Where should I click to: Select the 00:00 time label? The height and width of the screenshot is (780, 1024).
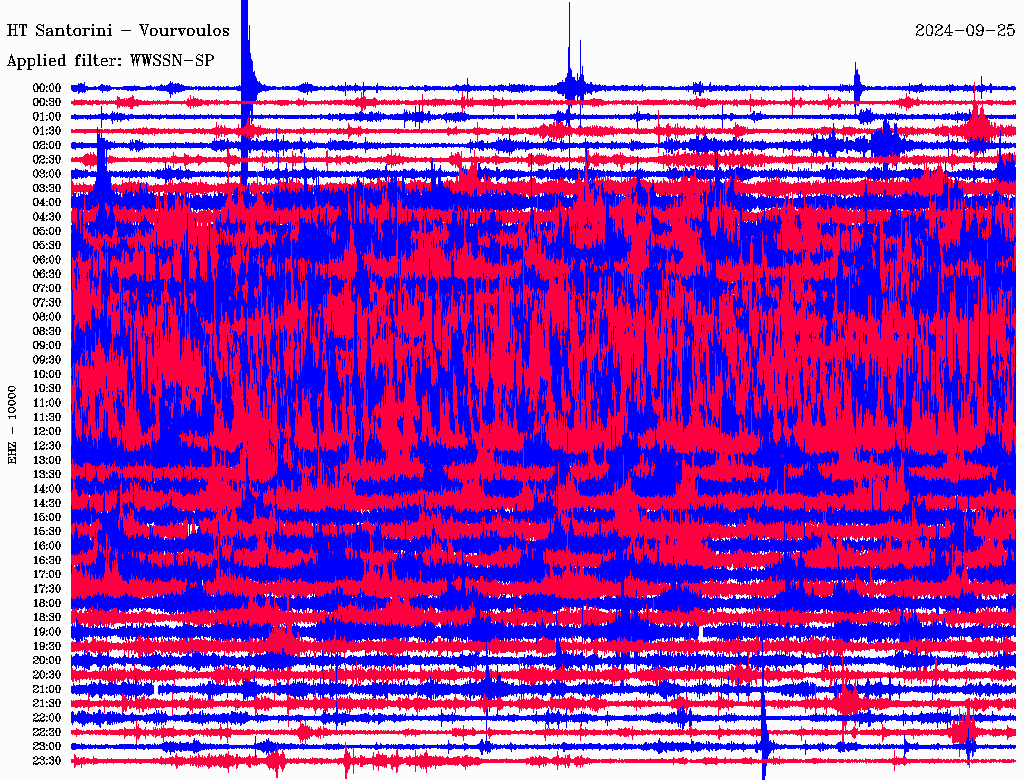(x=47, y=88)
